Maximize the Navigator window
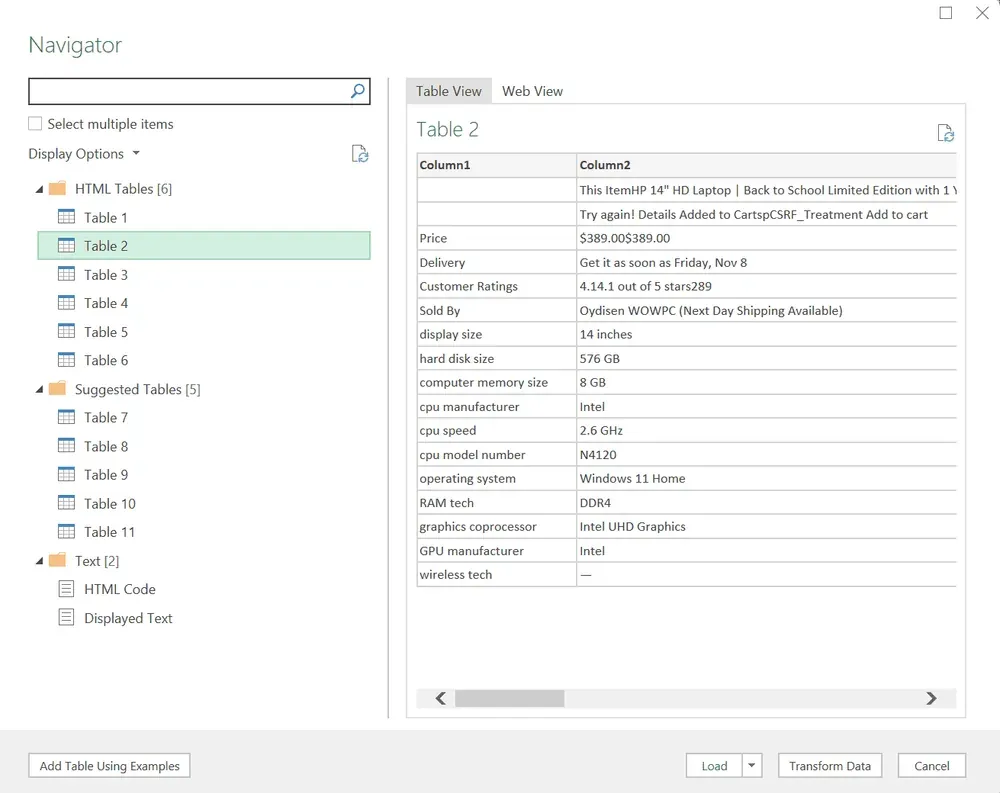 tap(946, 13)
